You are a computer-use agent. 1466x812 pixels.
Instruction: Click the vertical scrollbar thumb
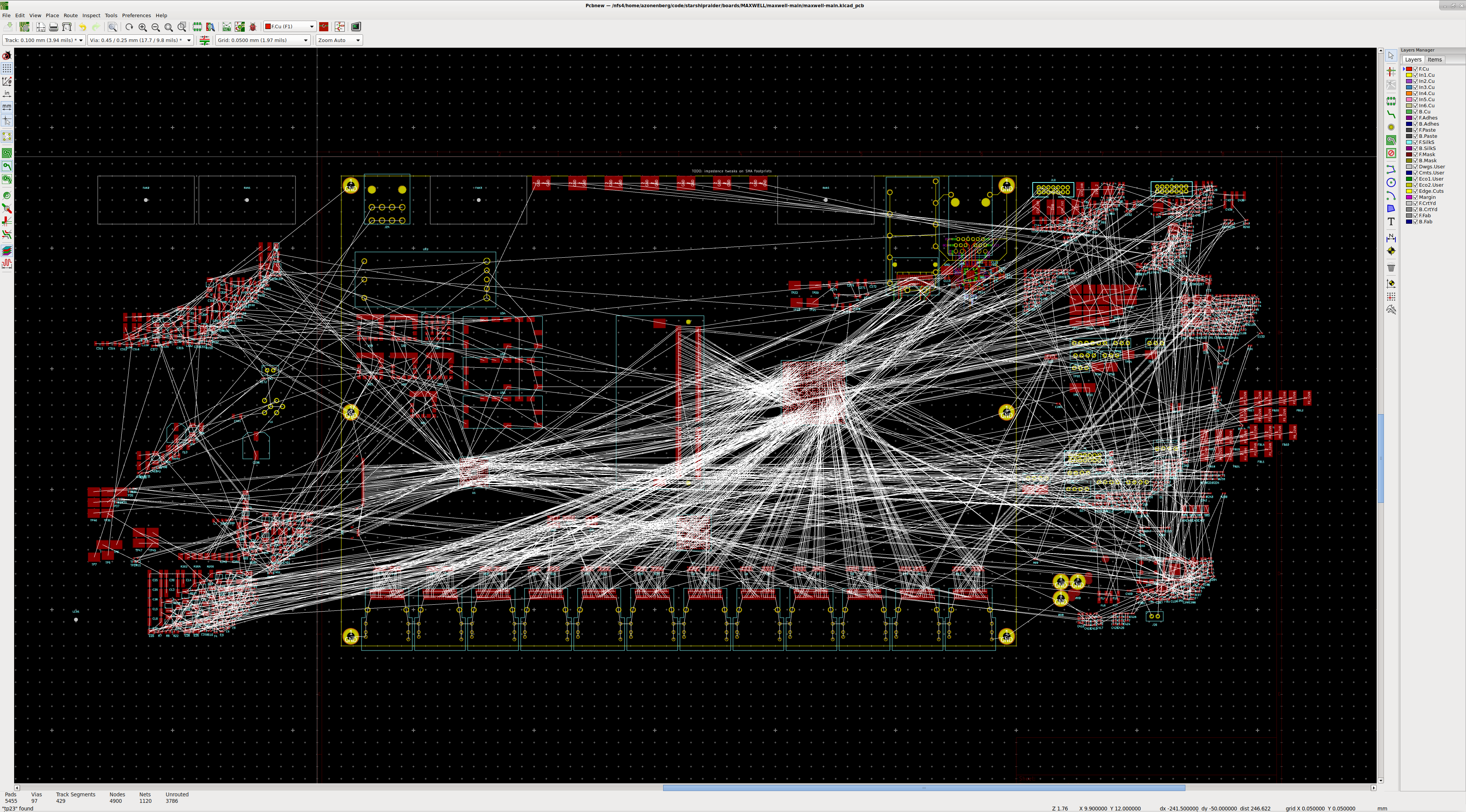[x=1380, y=458]
